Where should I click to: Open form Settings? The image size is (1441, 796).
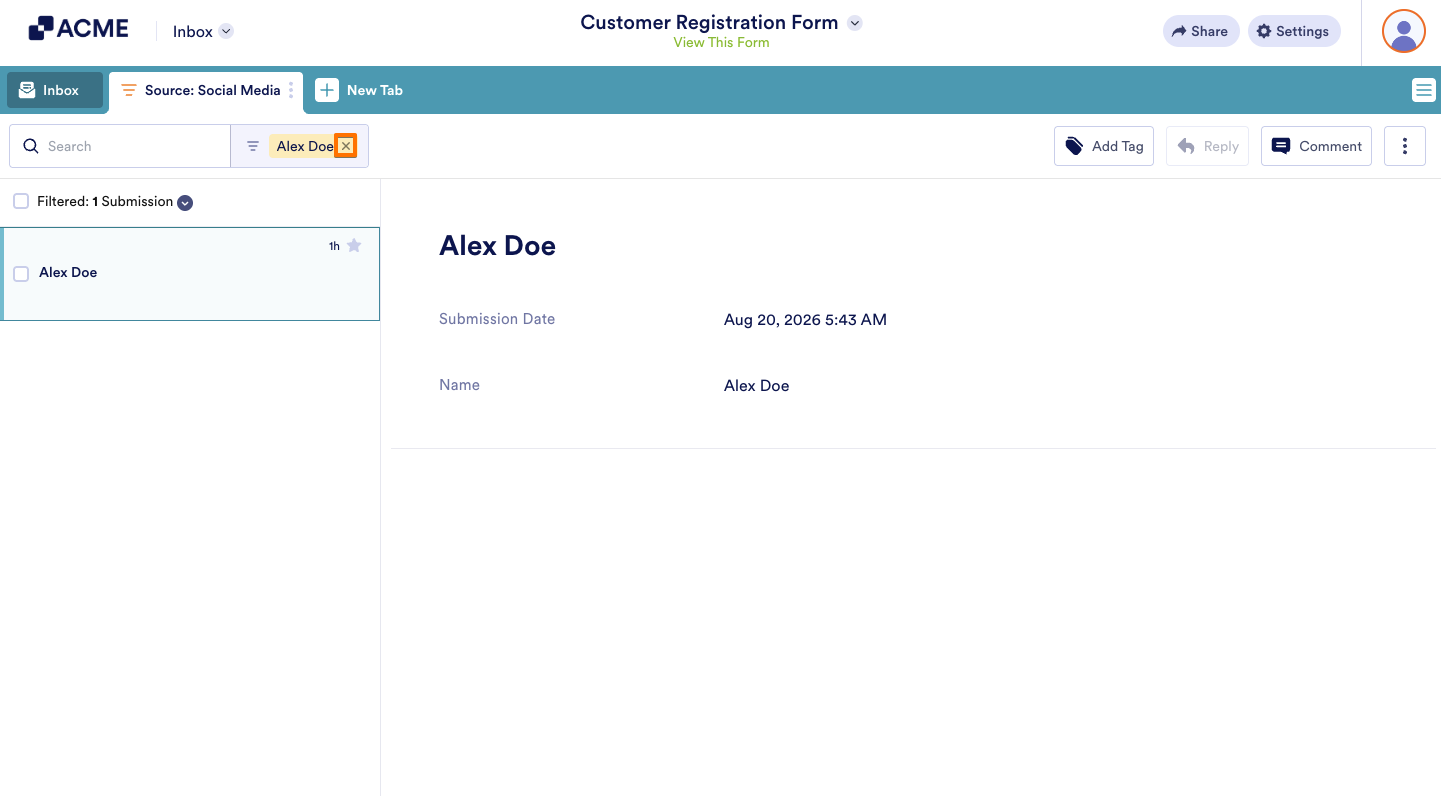click(x=1294, y=31)
